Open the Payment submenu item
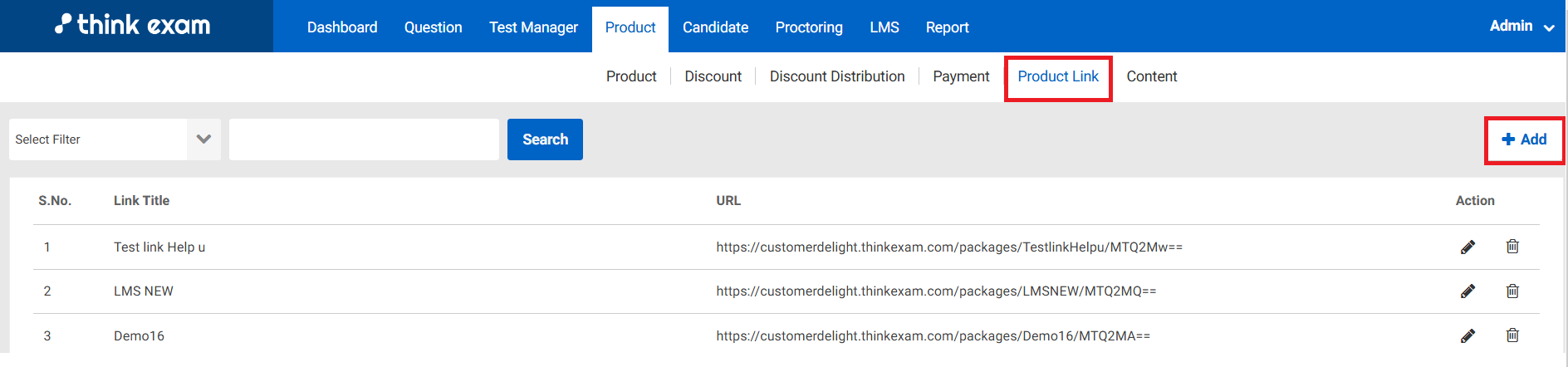The image size is (1568, 367). point(961,76)
